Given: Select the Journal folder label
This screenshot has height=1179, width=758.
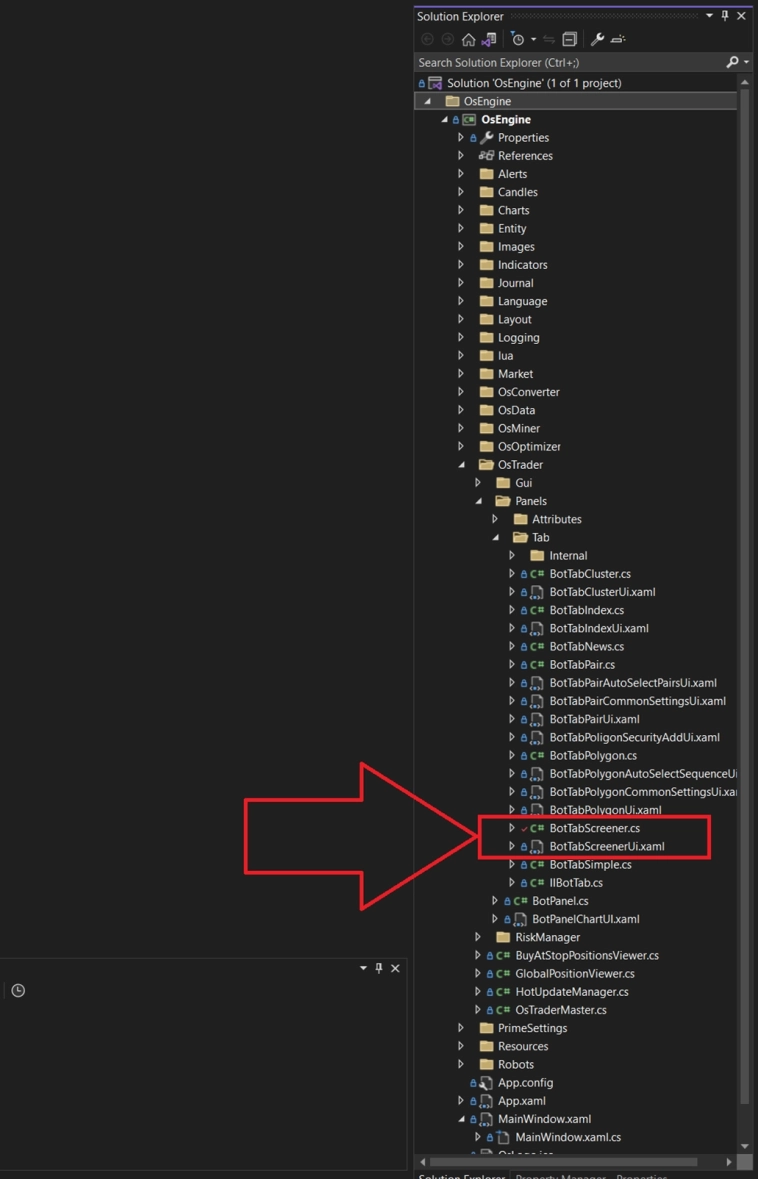Looking at the screenshot, I should coord(516,283).
